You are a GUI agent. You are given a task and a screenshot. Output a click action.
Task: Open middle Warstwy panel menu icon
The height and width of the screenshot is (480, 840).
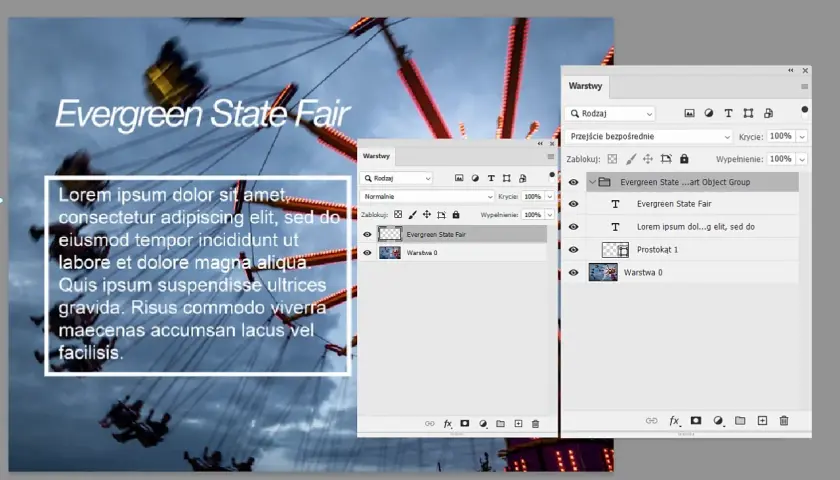point(551,156)
